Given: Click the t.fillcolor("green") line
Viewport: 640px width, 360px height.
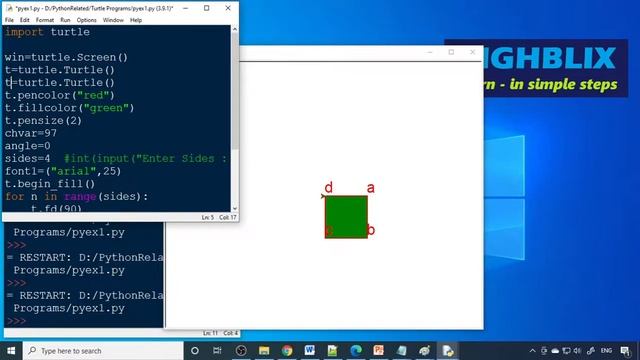Looking at the screenshot, I should pyautogui.click(x=69, y=108).
